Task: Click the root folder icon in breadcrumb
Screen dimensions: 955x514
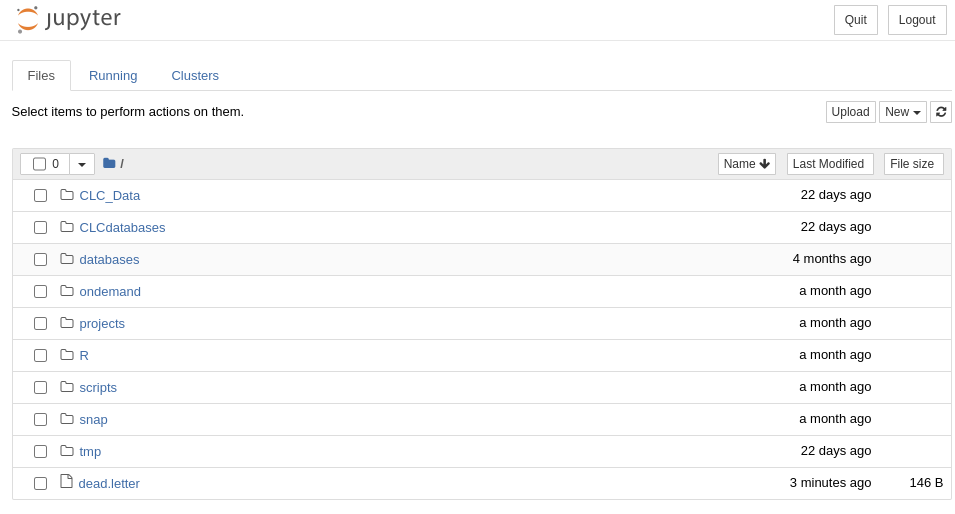Action: (x=109, y=163)
